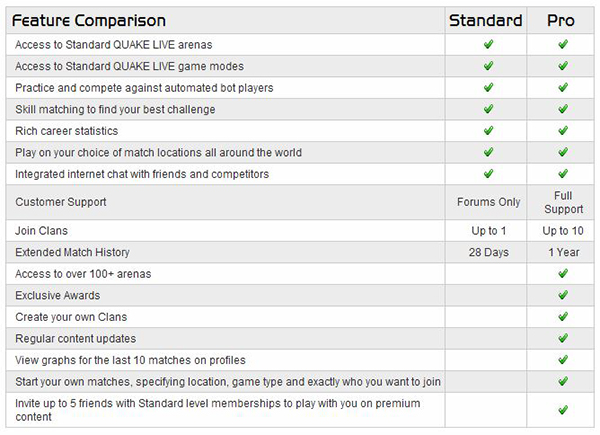This screenshot has width=600, height=435.
Task: Click the Full Support cell under Pro
Action: pyautogui.click(x=563, y=202)
